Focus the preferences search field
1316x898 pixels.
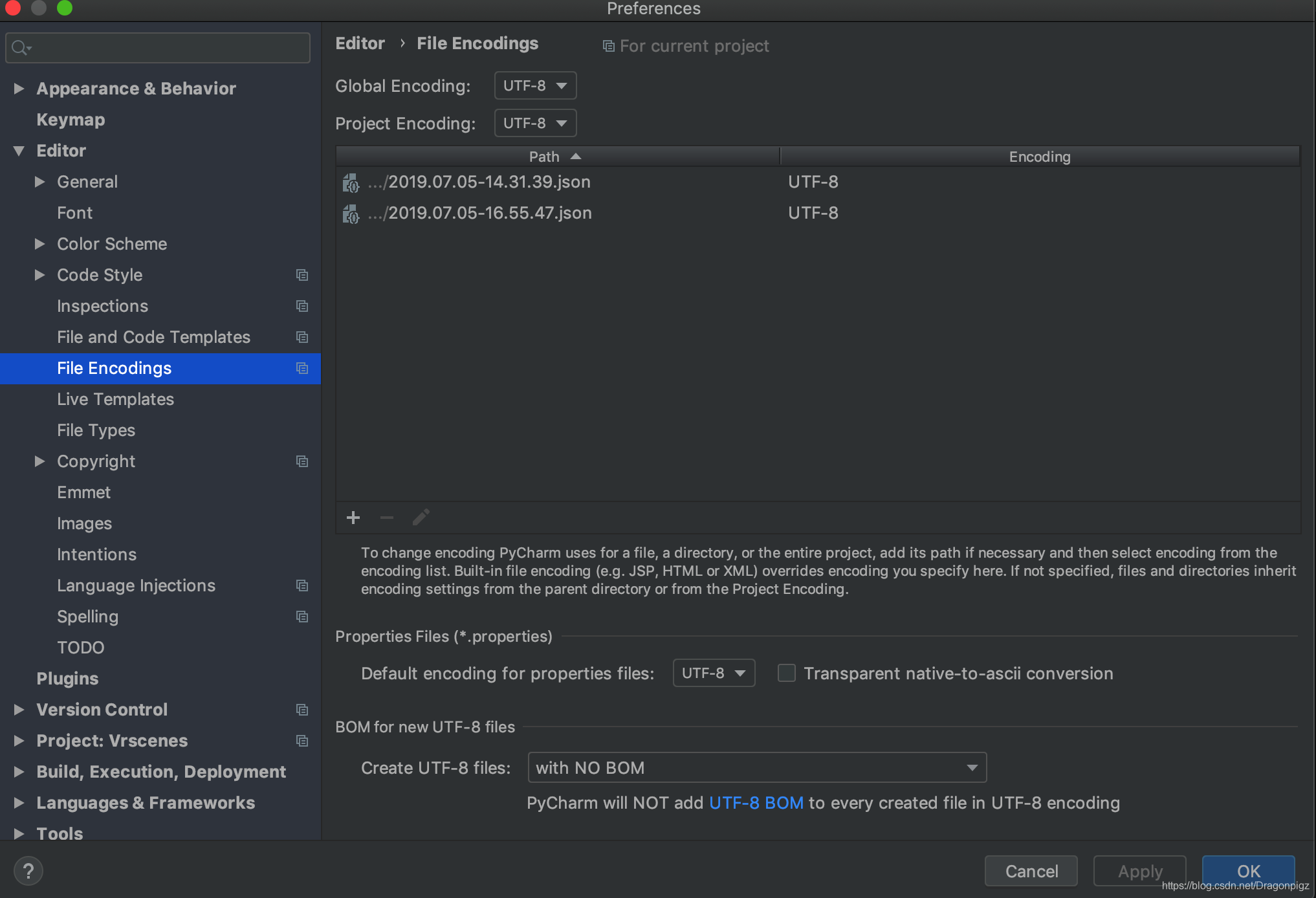(158, 48)
